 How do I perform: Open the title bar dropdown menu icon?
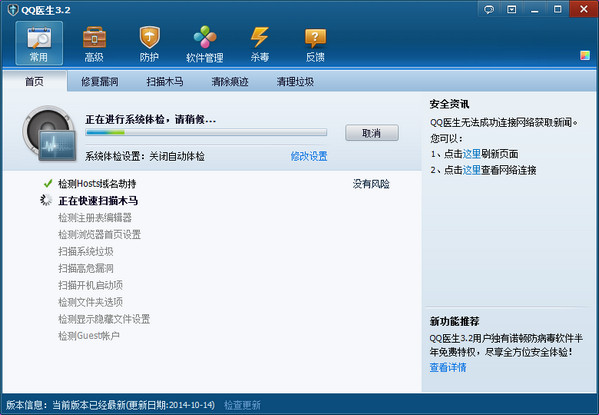(512, 9)
